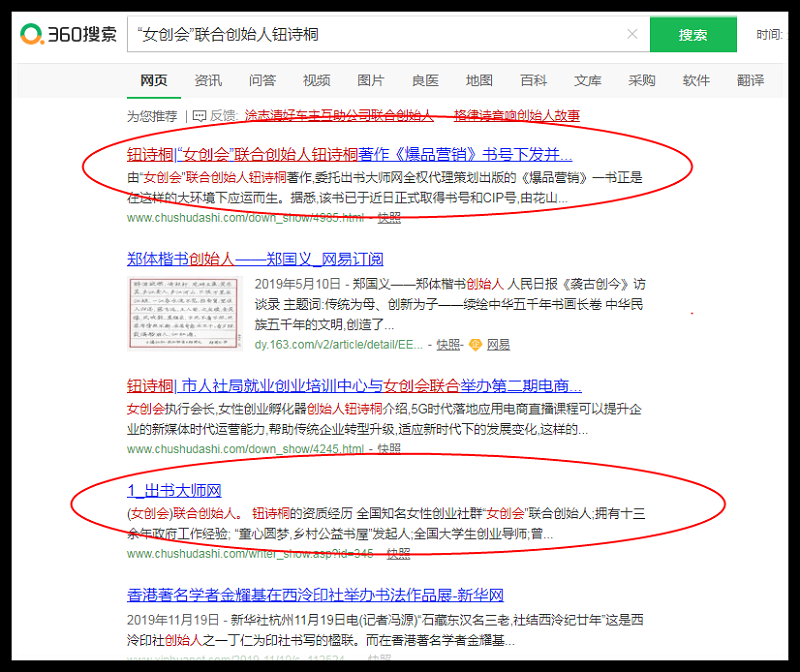Open the 市人社局就业创业培训中心 result title

354,386
